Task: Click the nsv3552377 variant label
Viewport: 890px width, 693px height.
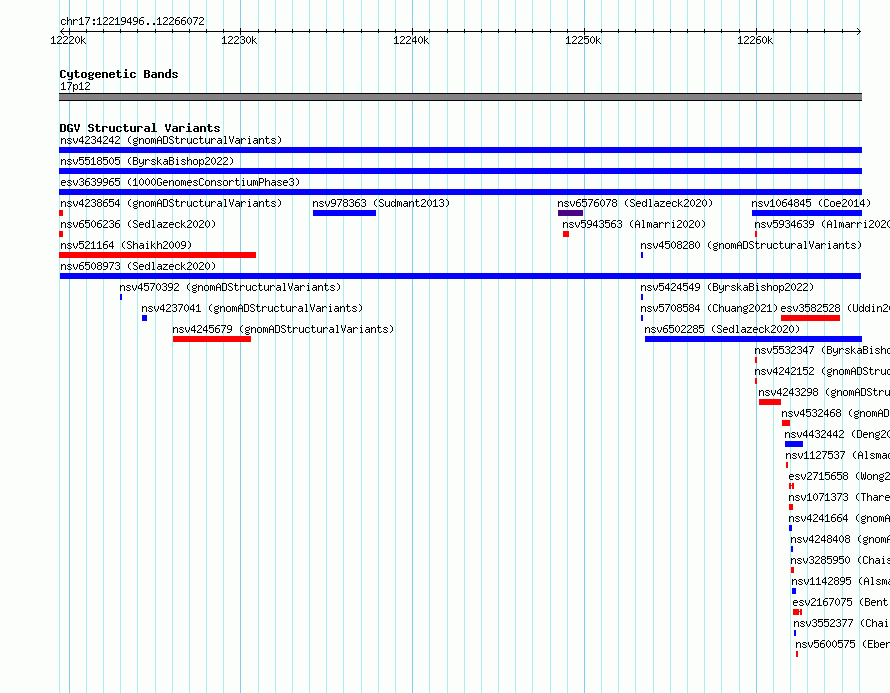Action: click(x=842, y=623)
